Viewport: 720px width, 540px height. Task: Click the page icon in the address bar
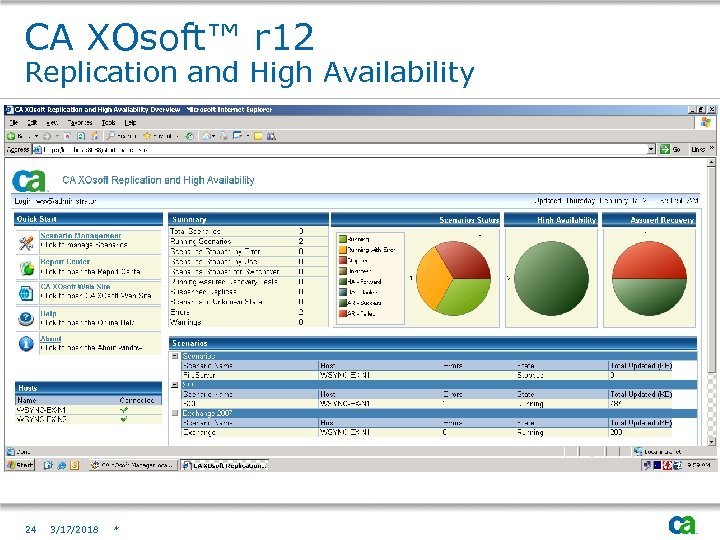pyautogui.click(x=37, y=150)
